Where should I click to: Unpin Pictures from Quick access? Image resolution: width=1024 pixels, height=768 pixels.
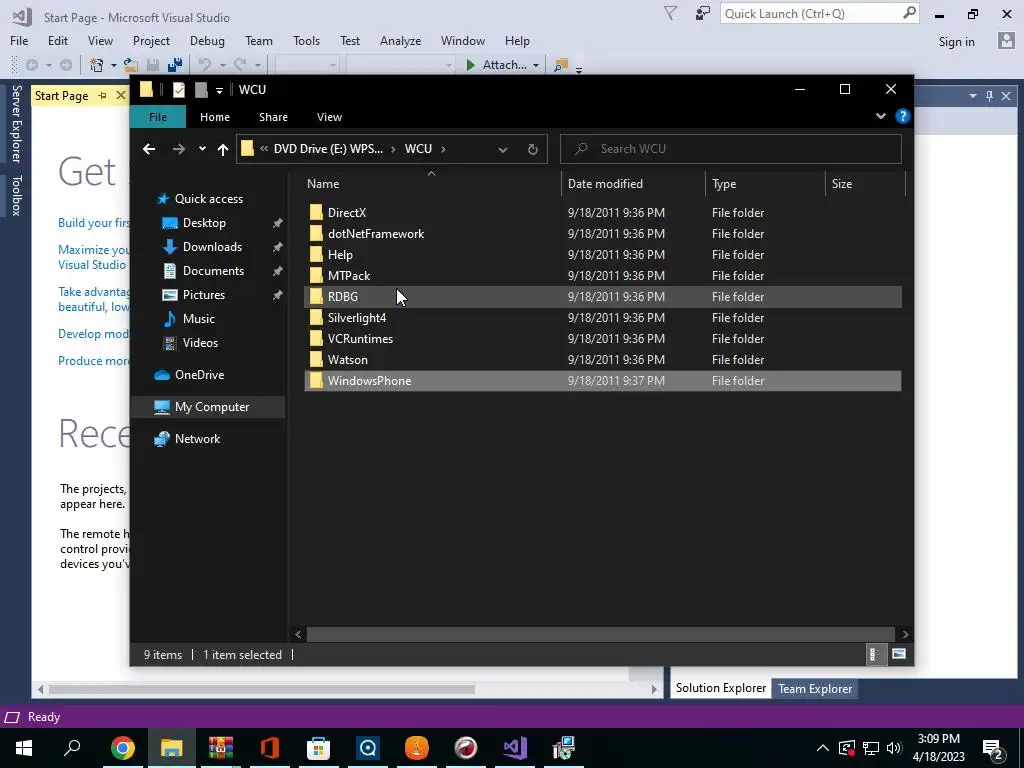[x=278, y=295]
